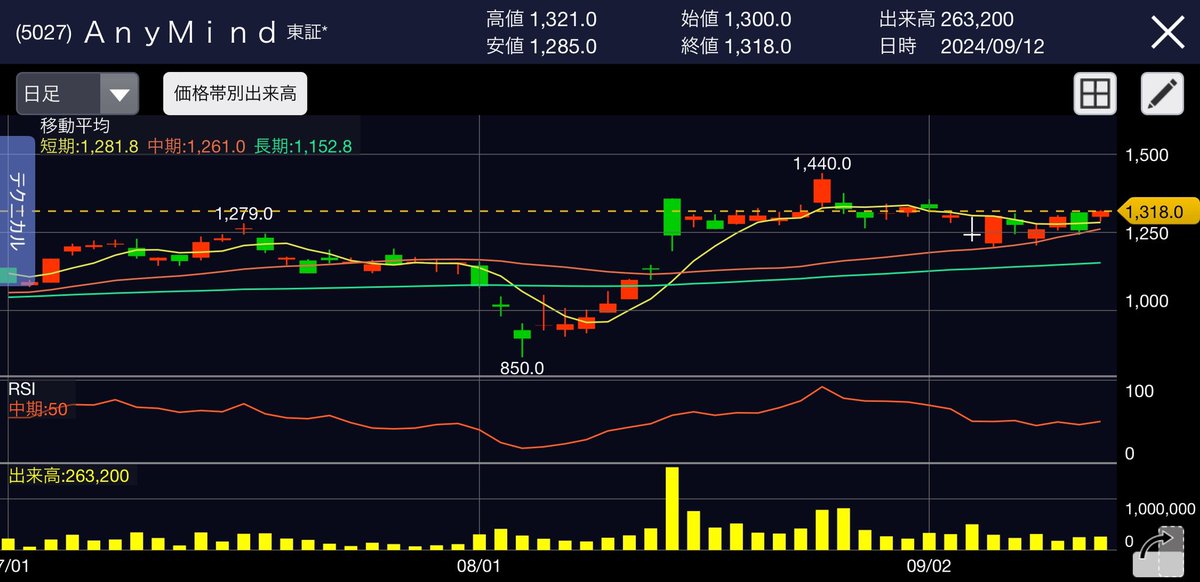Tap the 安値 1,285.0 value
1200x582 pixels.
pos(541,46)
